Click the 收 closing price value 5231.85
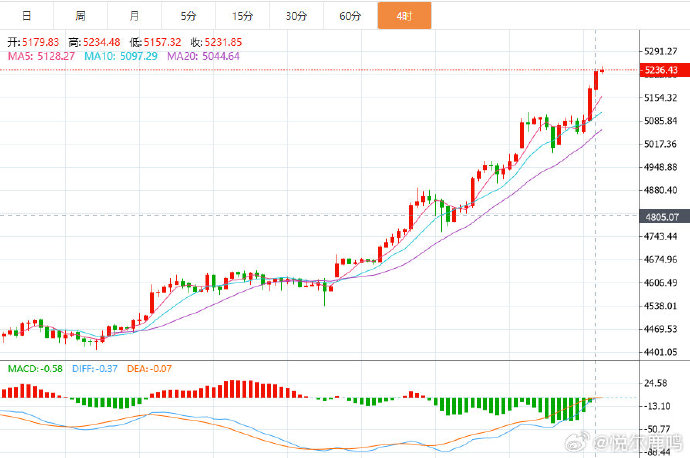690x458 pixels. (x=220, y=42)
